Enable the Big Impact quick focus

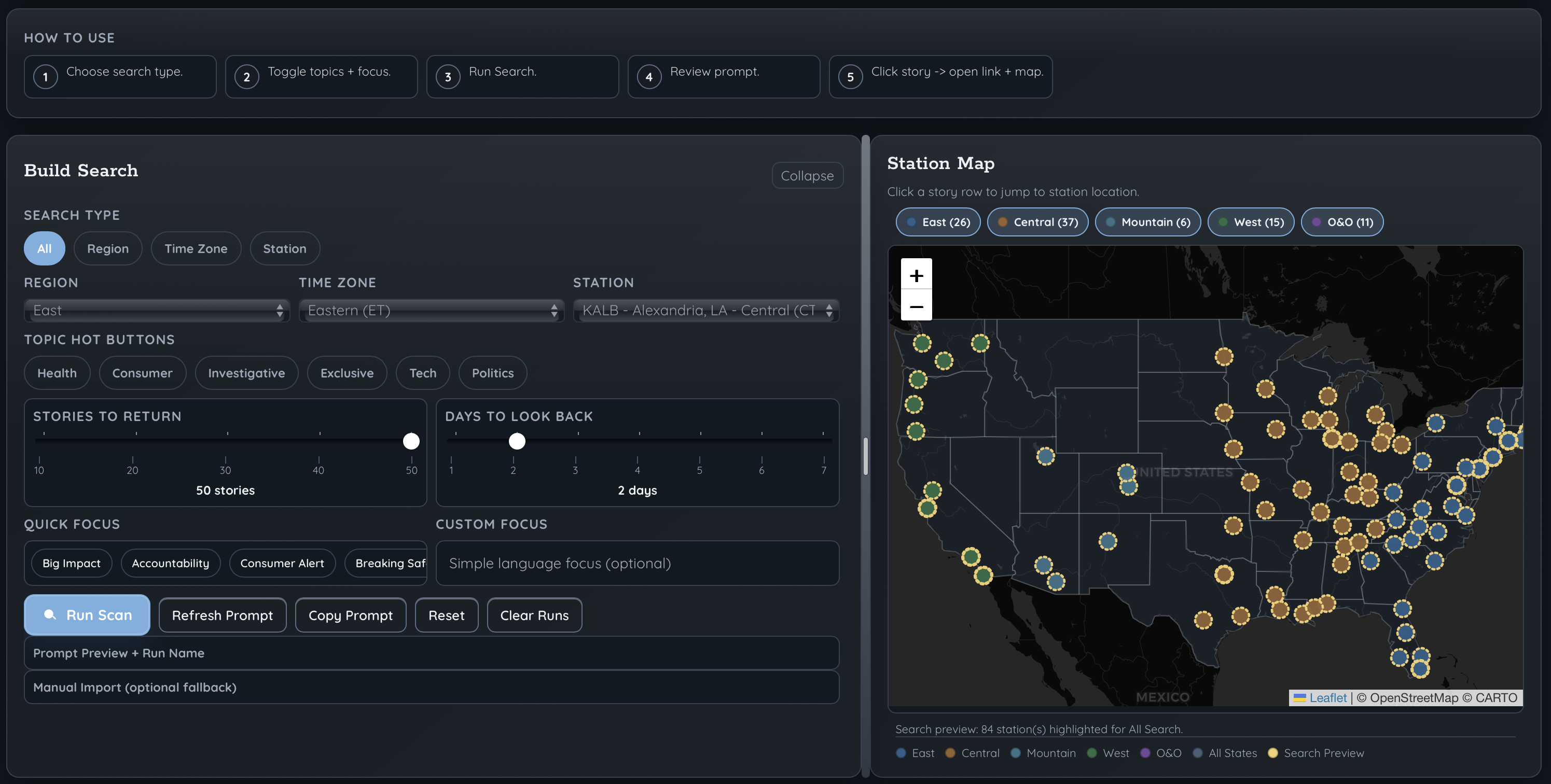[x=71, y=563]
